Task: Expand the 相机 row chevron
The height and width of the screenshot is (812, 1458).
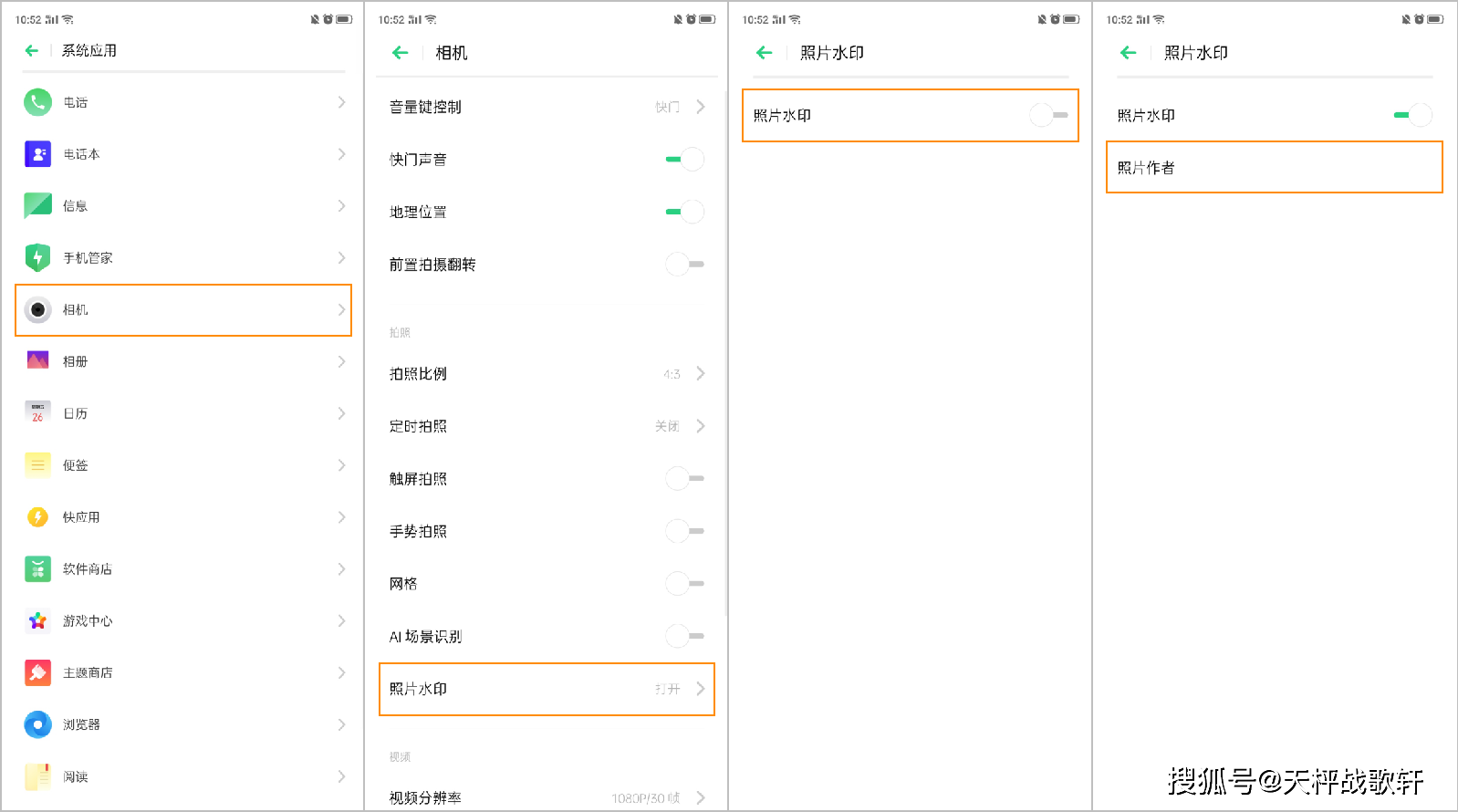Action: pyautogui.click(x=341, y=310)
